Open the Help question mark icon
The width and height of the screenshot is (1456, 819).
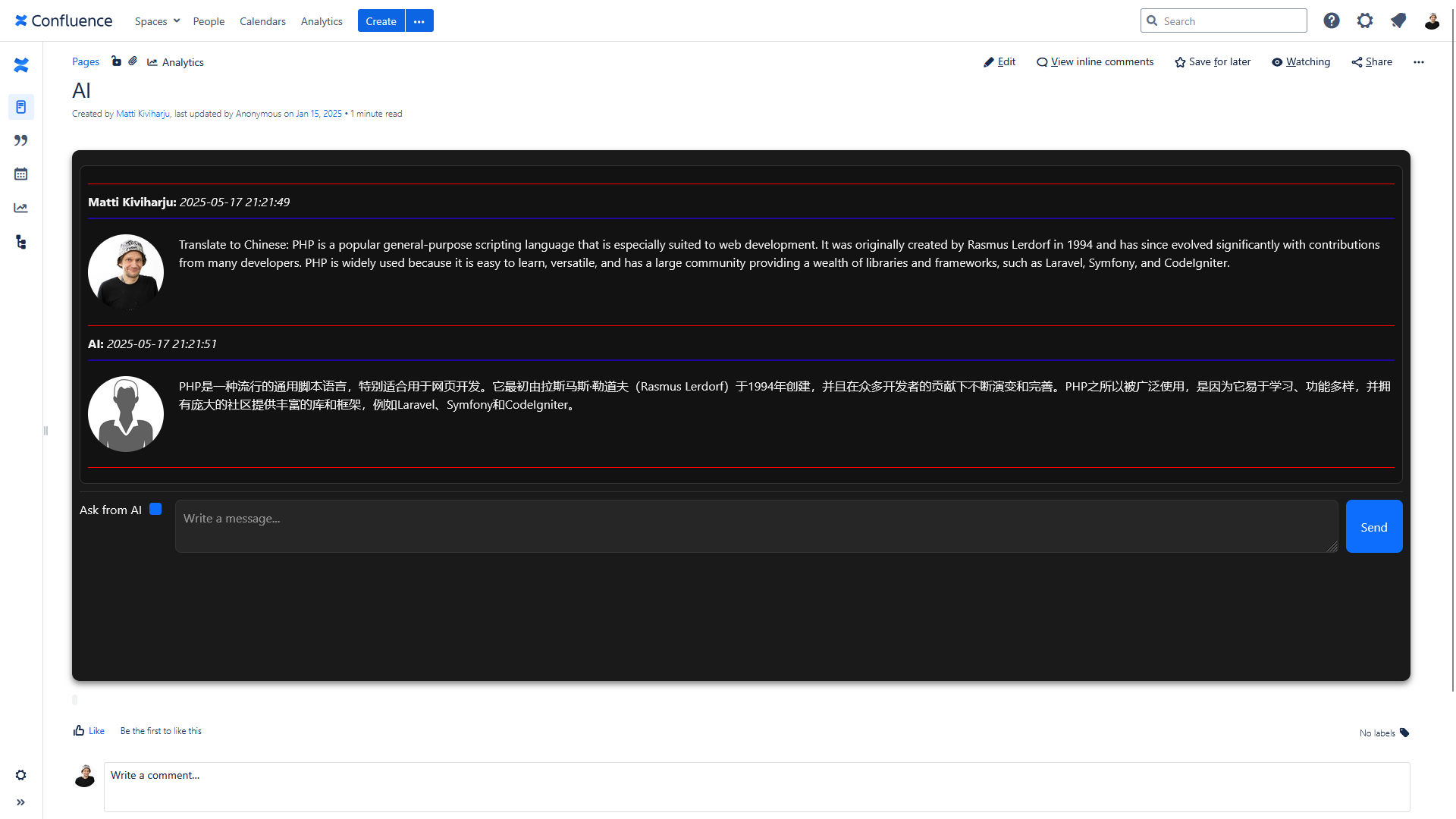pos(1332,20)
